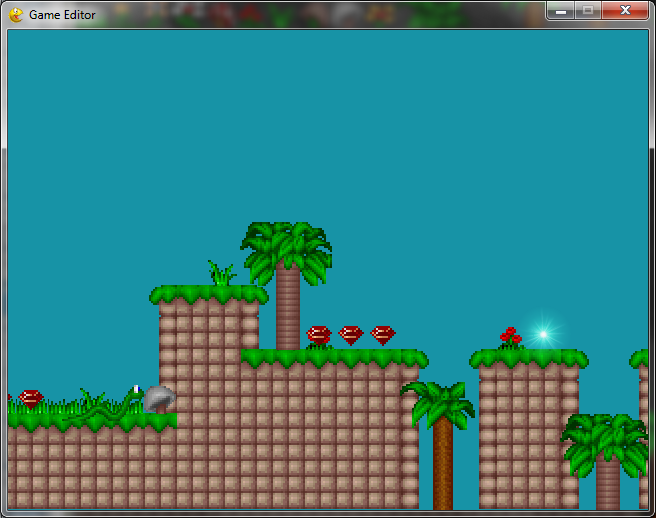This screenshot has width=656, height=518.
Task: Click the tall palm tree's leafy crown
Action: pyautogui.click(x=287, y=253)
